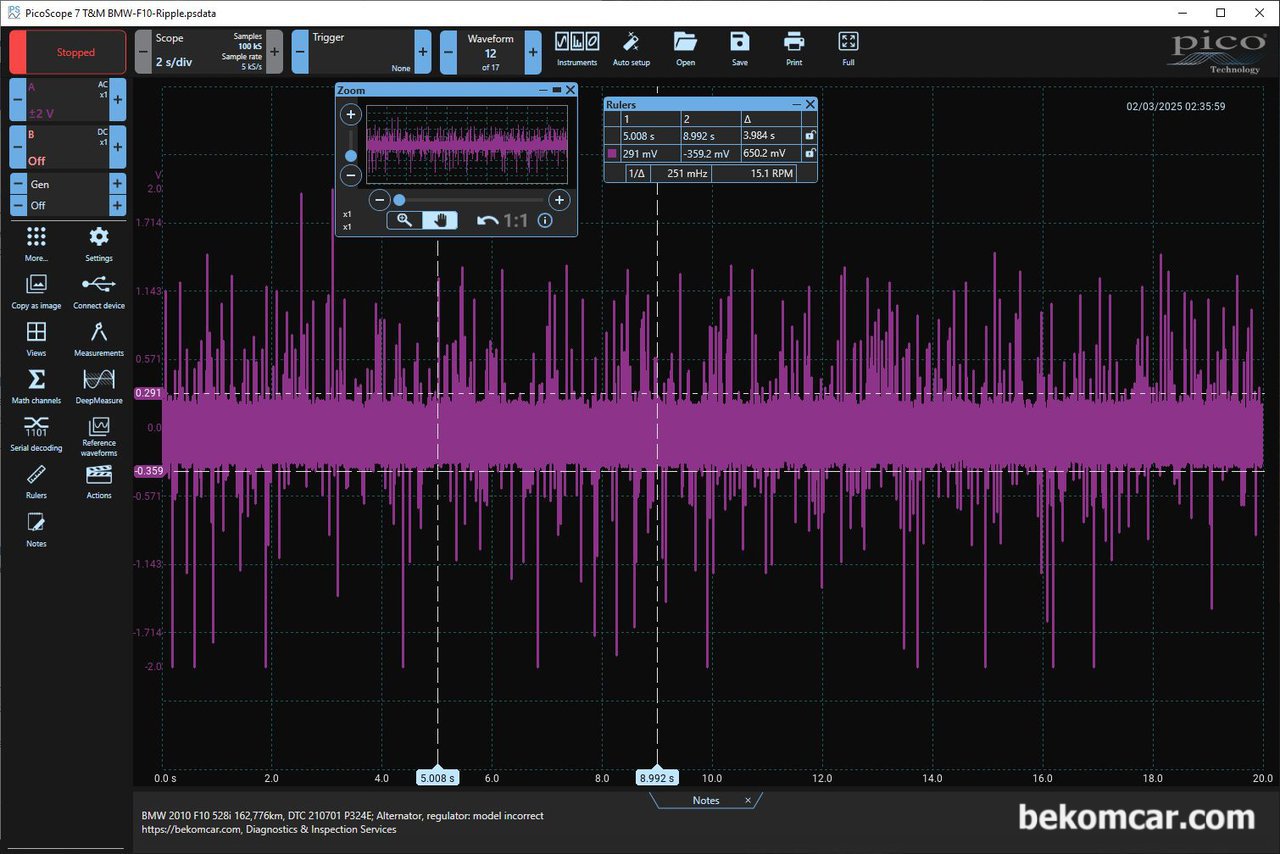Open the More... apps grid

(36, 243)
